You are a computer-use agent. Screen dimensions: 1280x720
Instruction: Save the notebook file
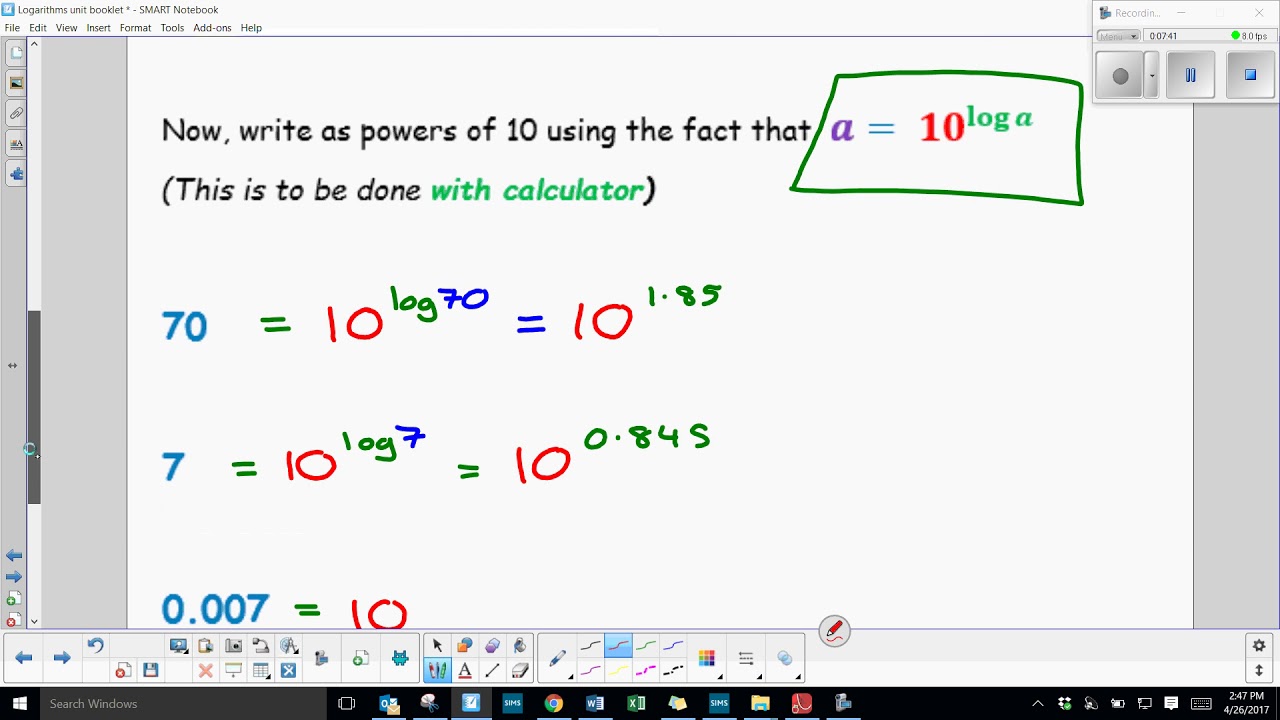[151, 670]
